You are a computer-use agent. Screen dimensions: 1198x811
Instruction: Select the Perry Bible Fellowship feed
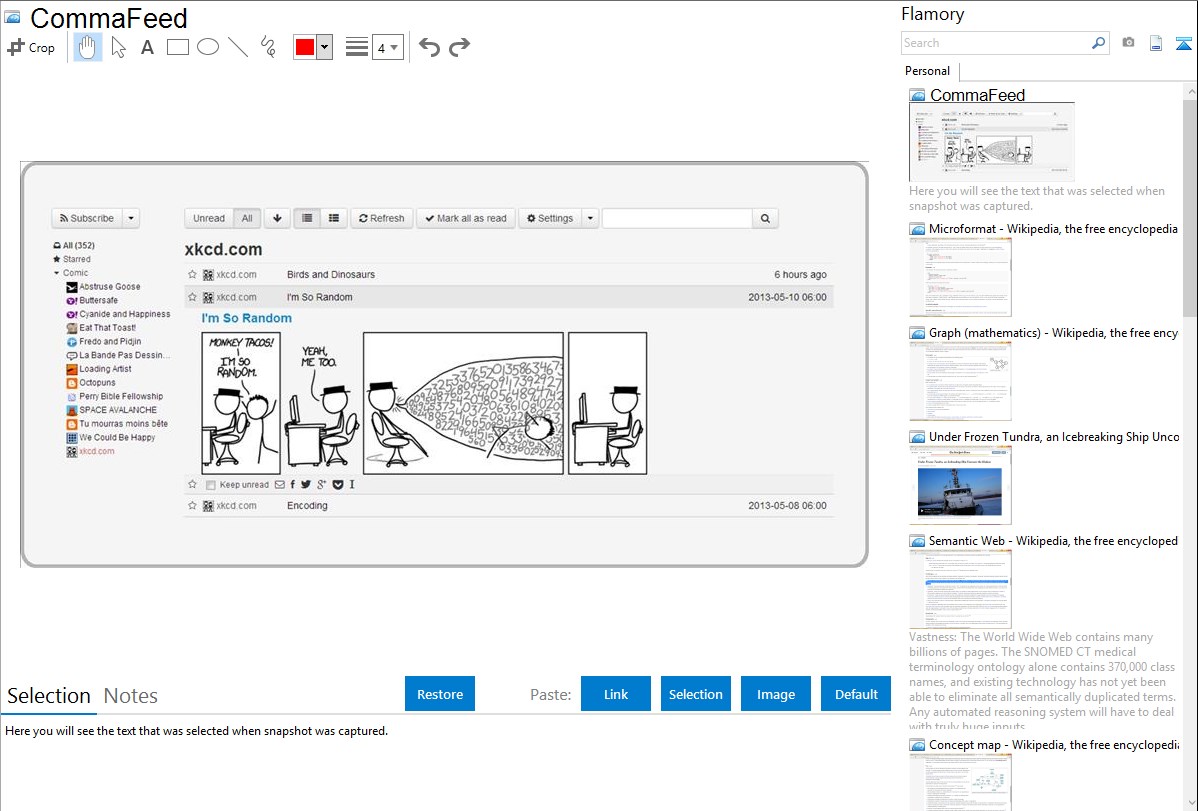point(115,397)
